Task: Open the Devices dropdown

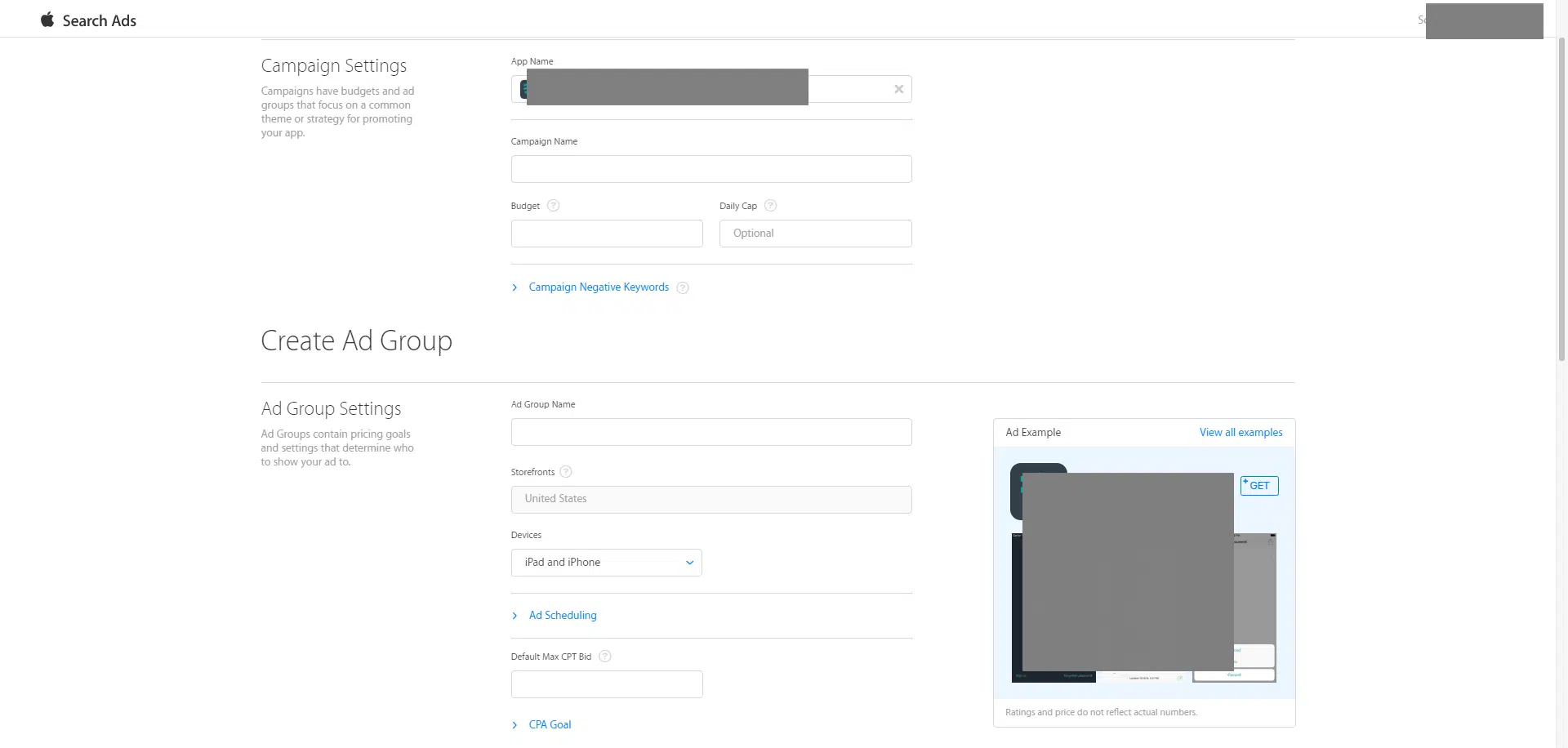Action: [606, 563]
